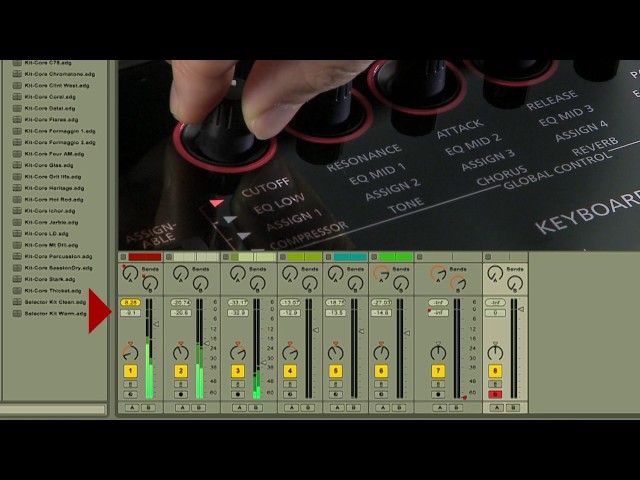Click the teal clip slot on track 5
640x480 pixels.
click(x=351, y=257)
